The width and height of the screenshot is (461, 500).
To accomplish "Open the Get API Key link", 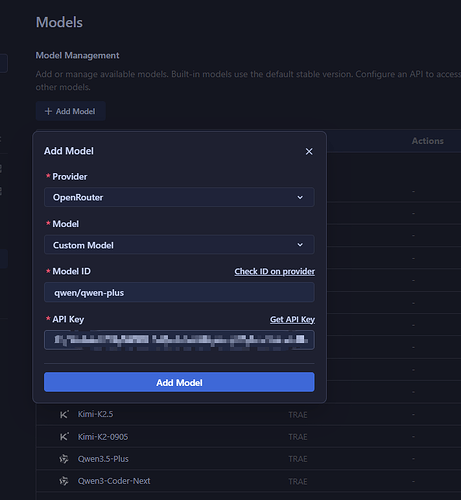I will [x=292, y=319].
